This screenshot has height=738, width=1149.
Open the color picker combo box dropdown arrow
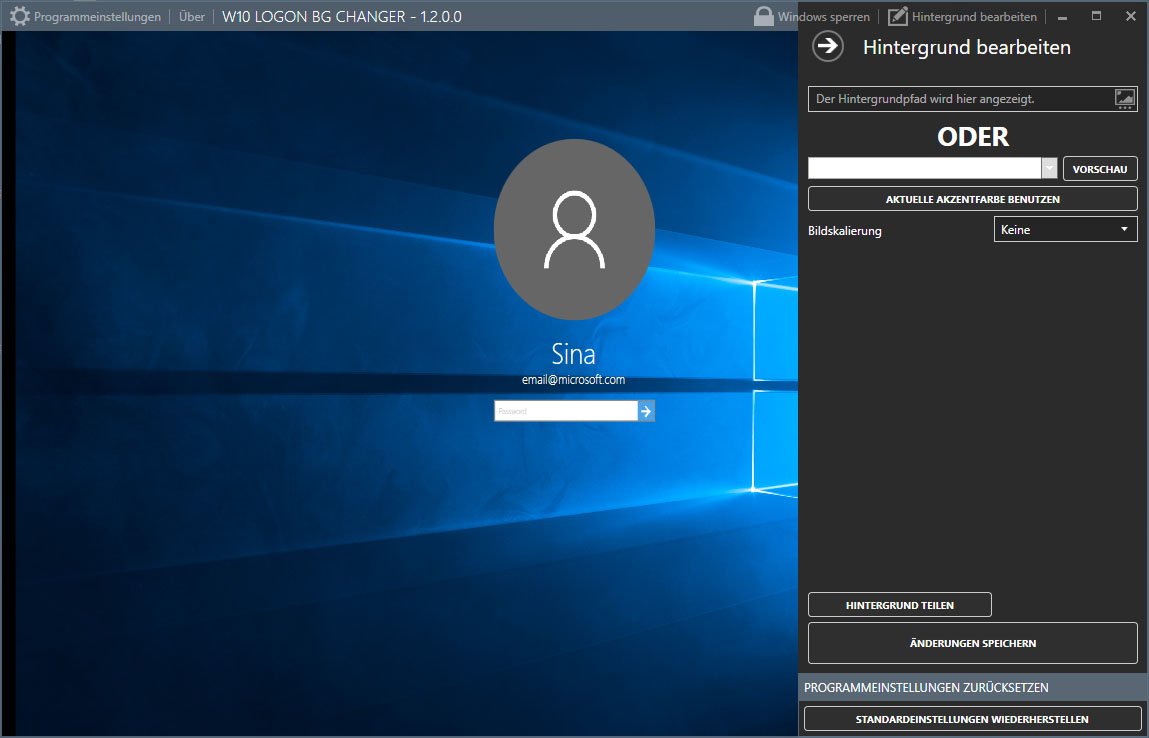click(1049, 168)
